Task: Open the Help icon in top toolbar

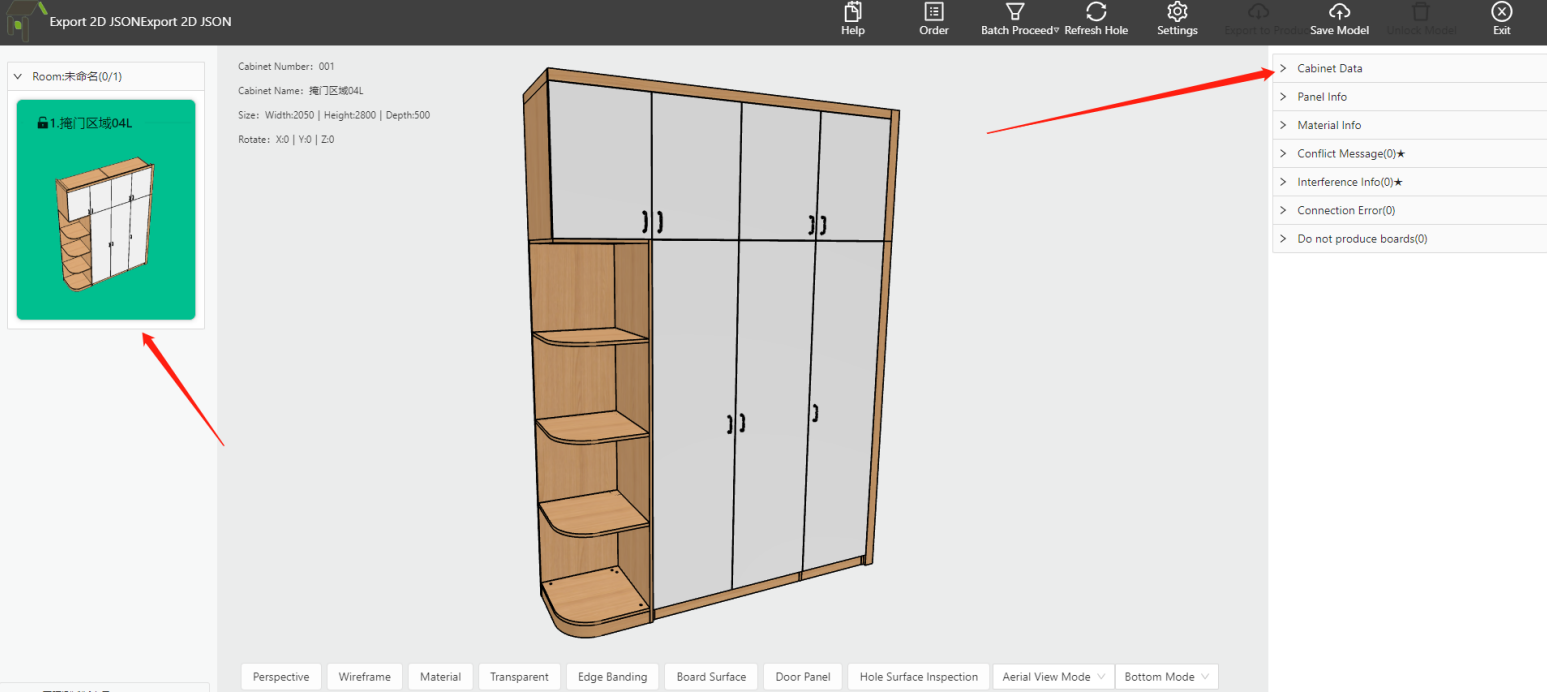Action: pyautogui.click(x=852, y=13)
